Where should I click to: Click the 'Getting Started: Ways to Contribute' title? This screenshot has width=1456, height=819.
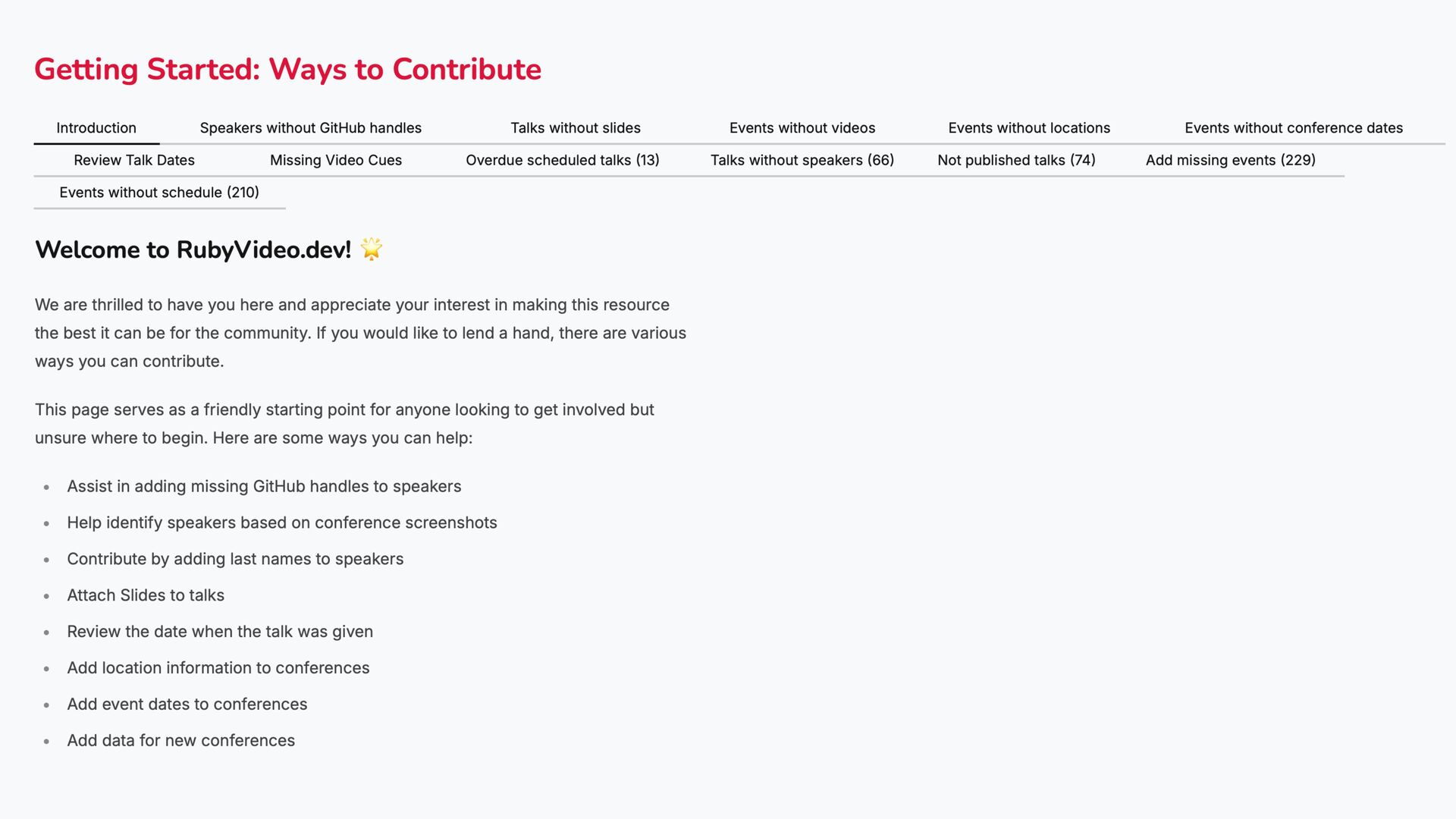[287, 69]
